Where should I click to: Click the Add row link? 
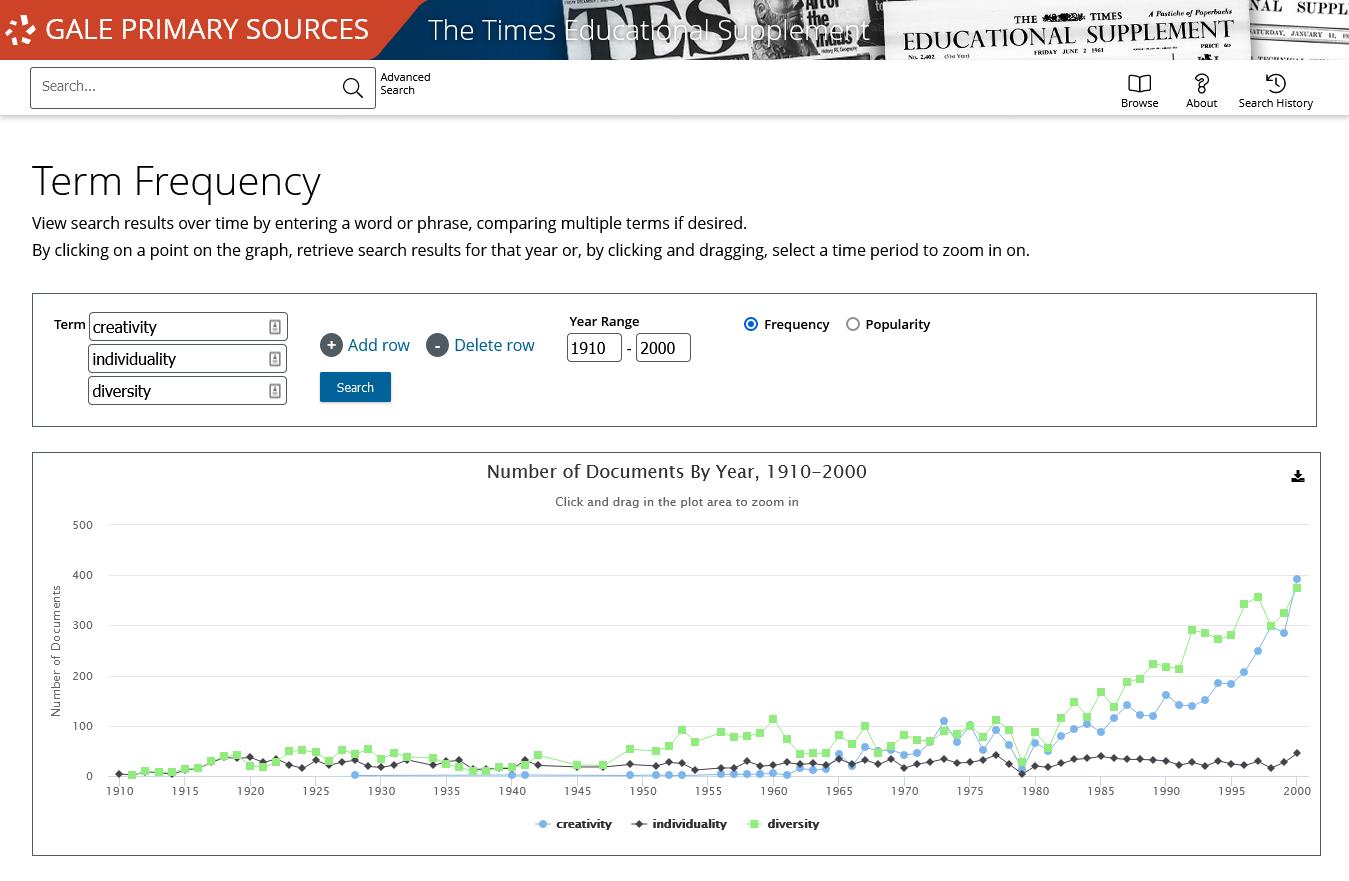[379, 345]
